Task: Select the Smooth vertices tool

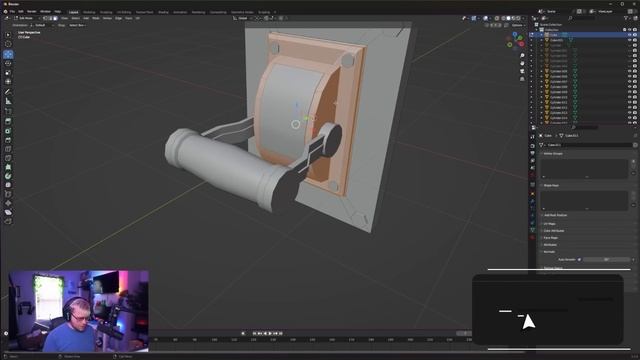Action: [8, 185]
